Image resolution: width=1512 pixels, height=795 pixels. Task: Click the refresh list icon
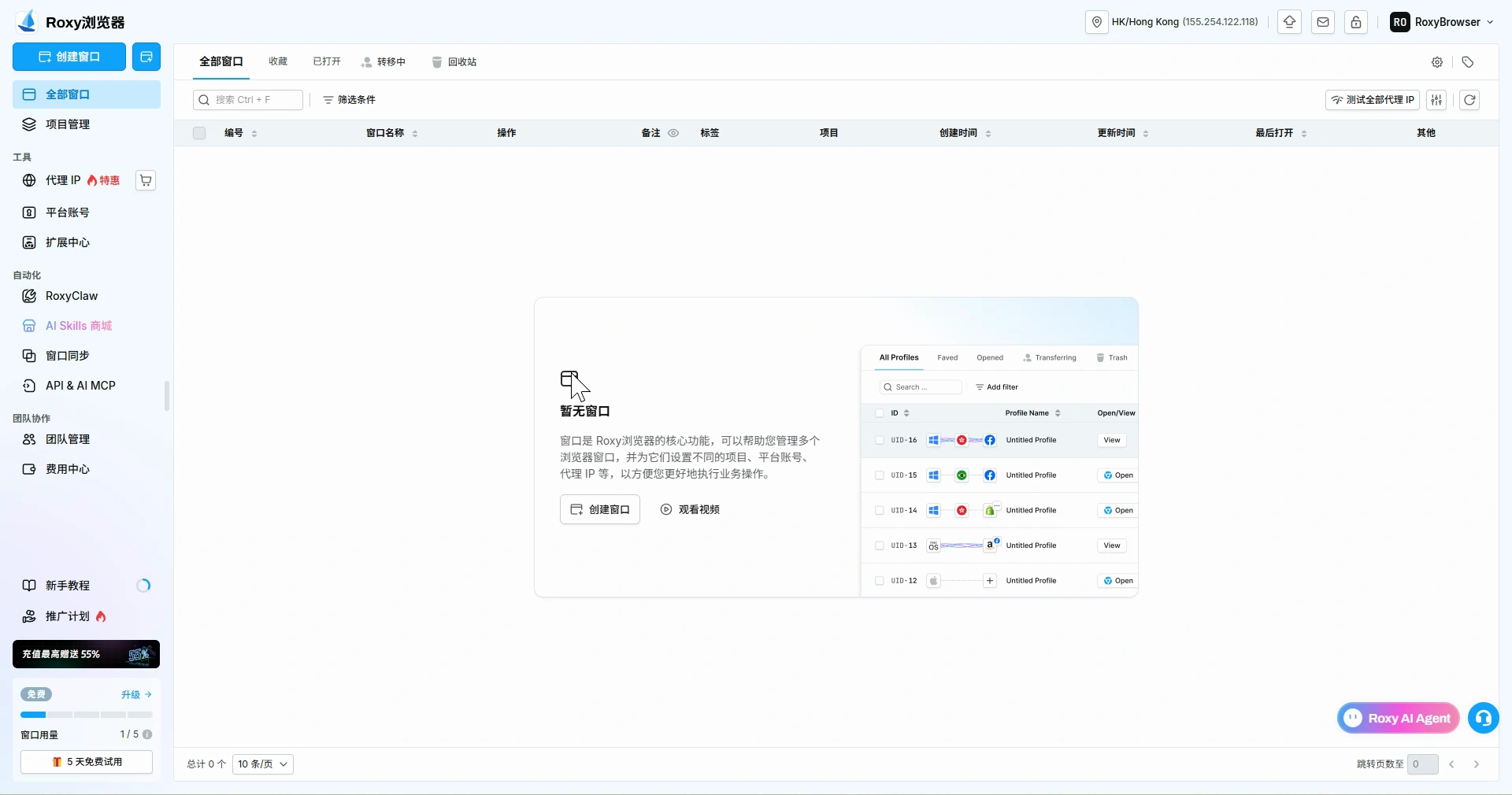point(1469,100)
